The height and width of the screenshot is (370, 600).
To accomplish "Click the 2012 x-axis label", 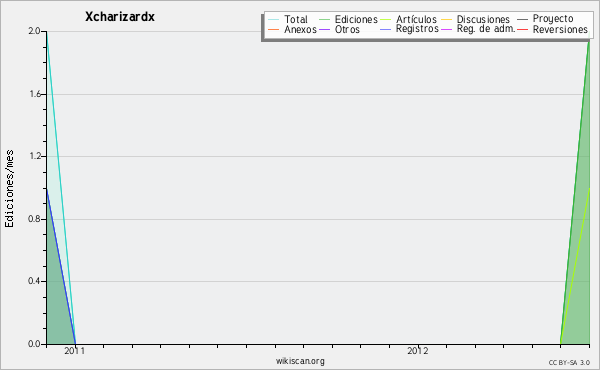I will 417,351.
